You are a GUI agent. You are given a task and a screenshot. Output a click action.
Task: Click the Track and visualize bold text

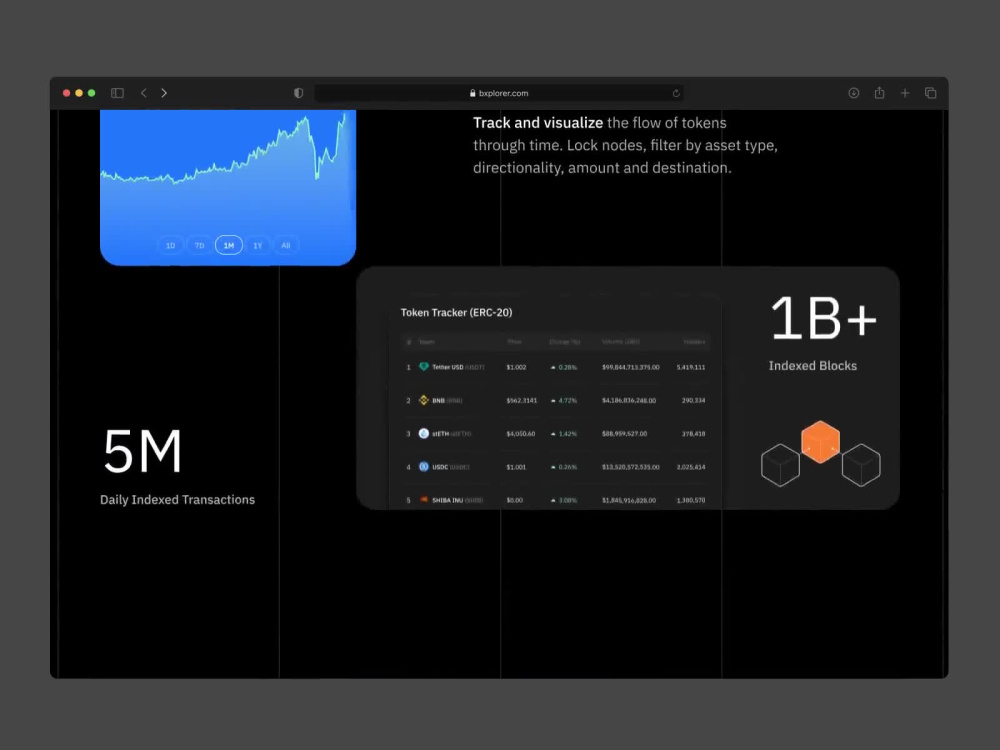point(538,122)
